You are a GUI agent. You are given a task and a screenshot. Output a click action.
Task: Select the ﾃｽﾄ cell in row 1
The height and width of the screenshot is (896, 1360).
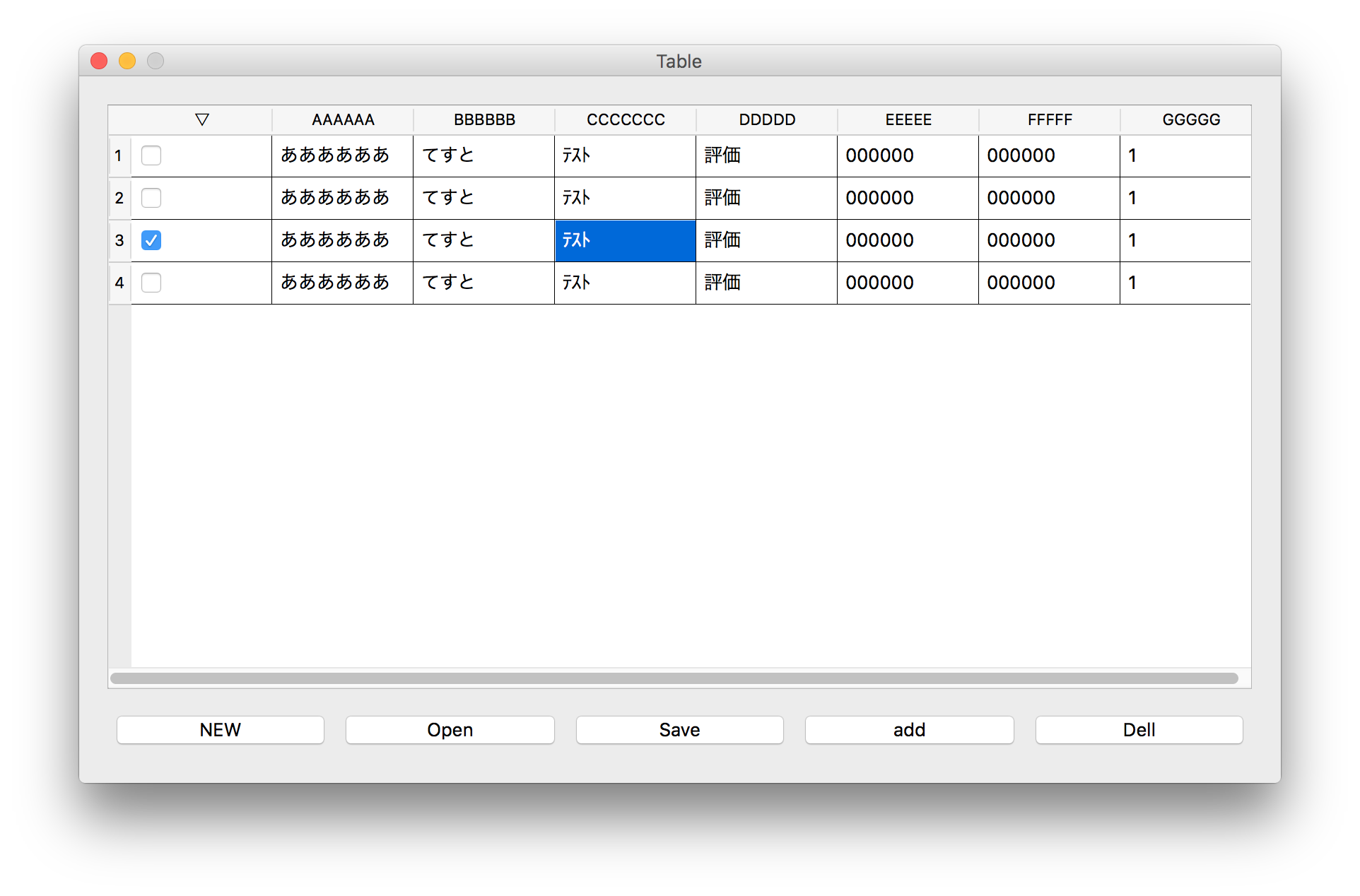626,155
